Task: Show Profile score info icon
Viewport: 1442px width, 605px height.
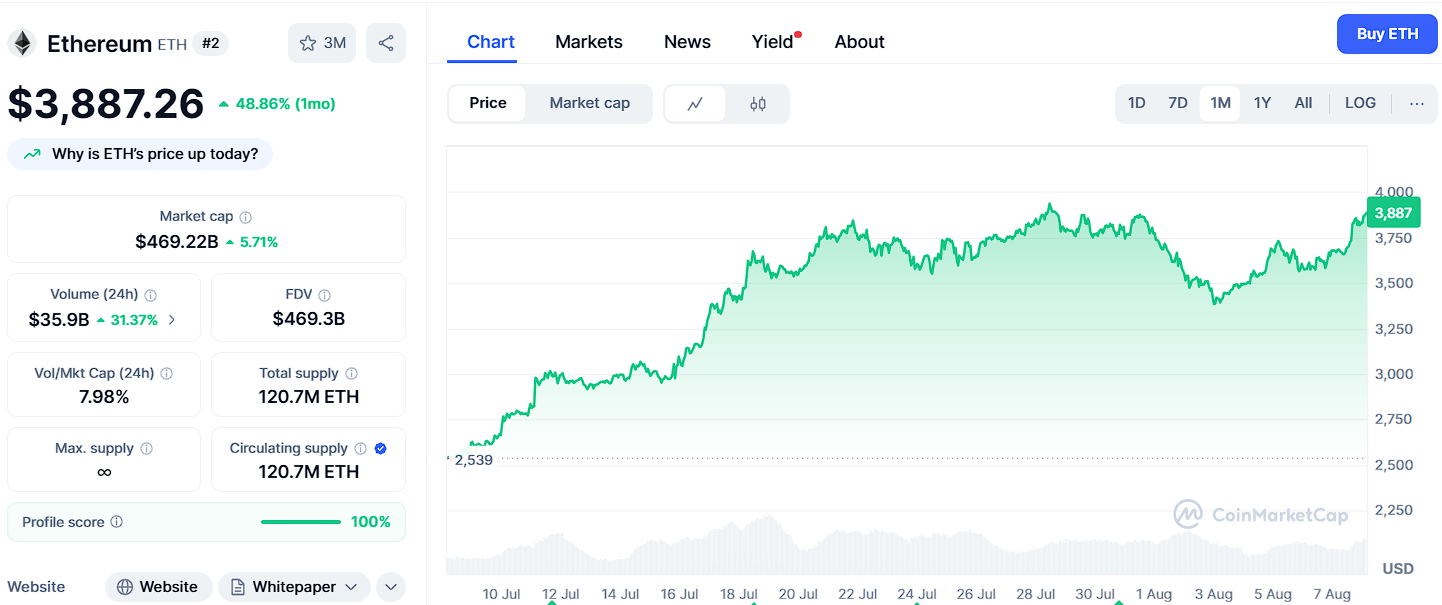Action: tap(117, 522)
